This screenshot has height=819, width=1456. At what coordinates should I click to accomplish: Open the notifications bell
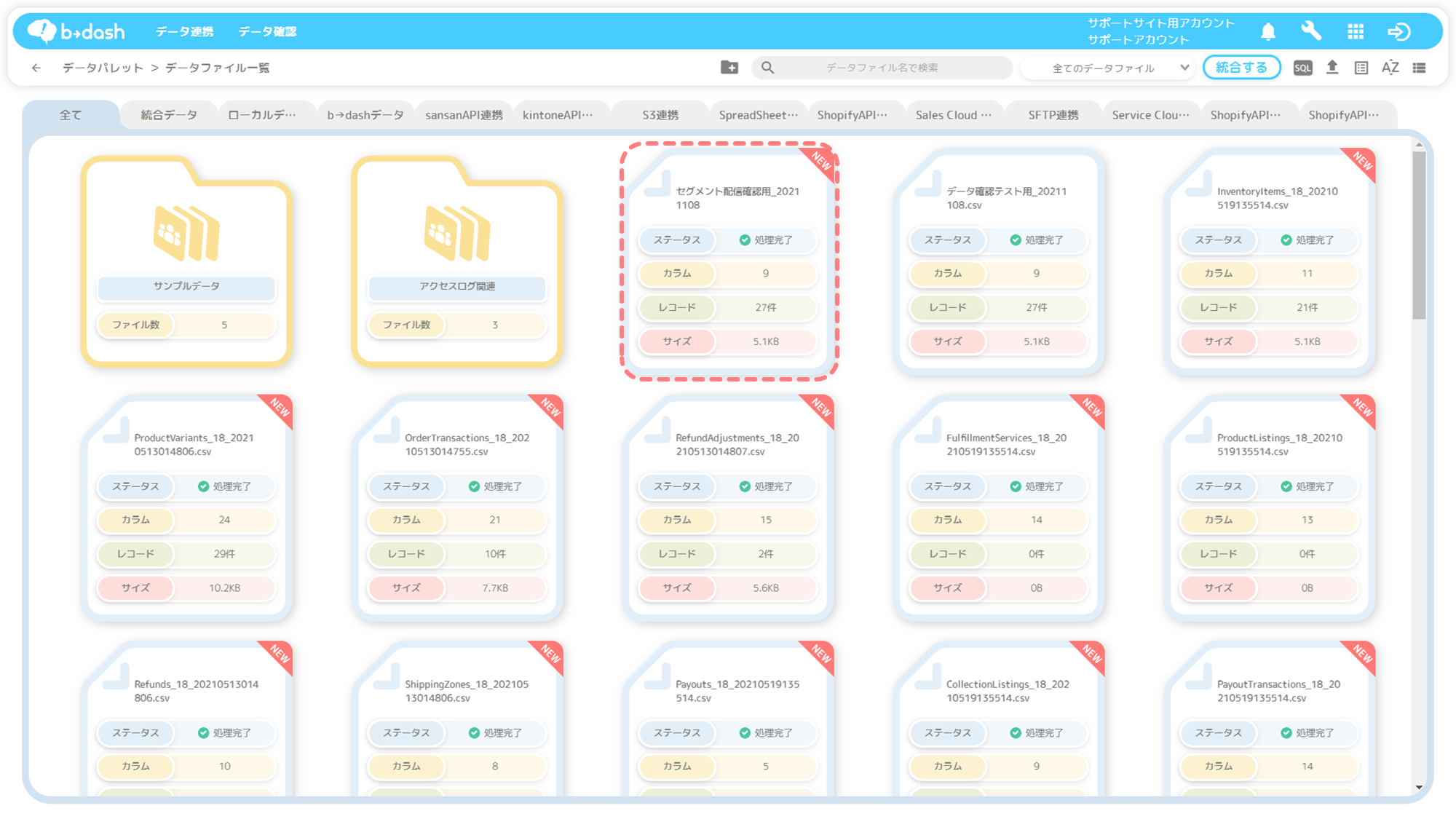[x=1268, y=31]
